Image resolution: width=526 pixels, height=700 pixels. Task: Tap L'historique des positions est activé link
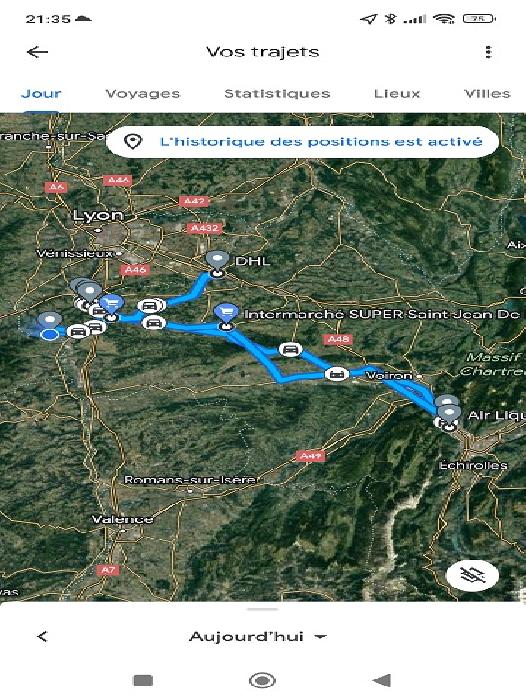(321, 142)
